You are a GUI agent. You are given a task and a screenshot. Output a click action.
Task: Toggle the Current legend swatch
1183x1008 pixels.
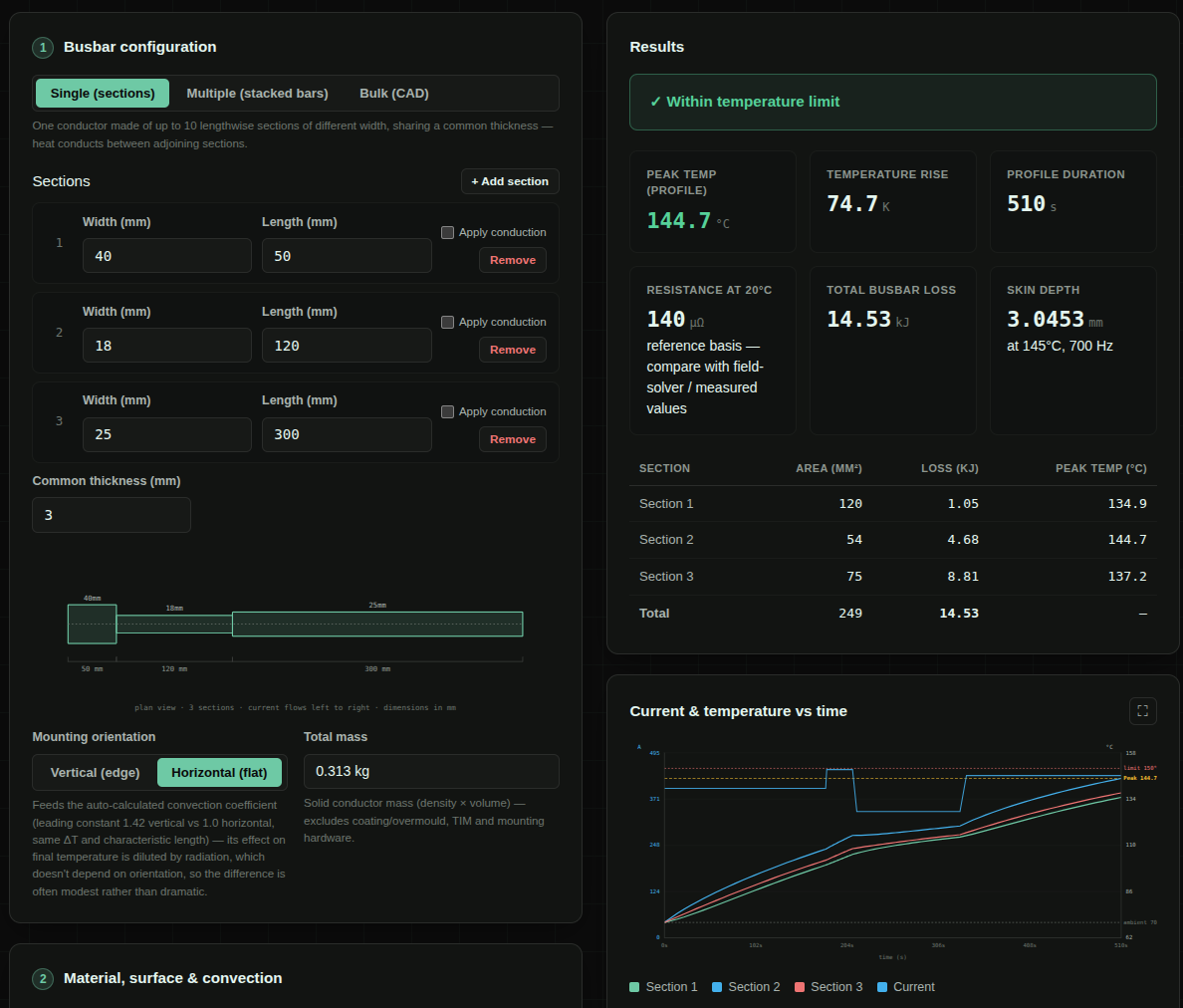pos(882,987)
